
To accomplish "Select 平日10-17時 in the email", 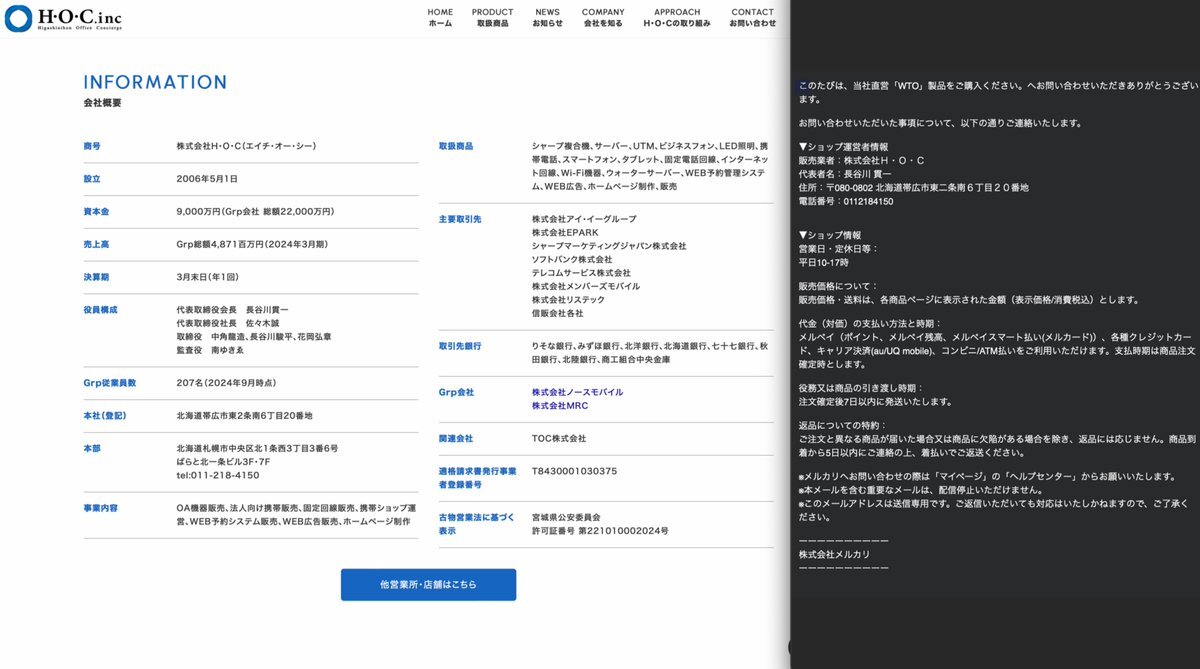I will [x=824, y=262].
